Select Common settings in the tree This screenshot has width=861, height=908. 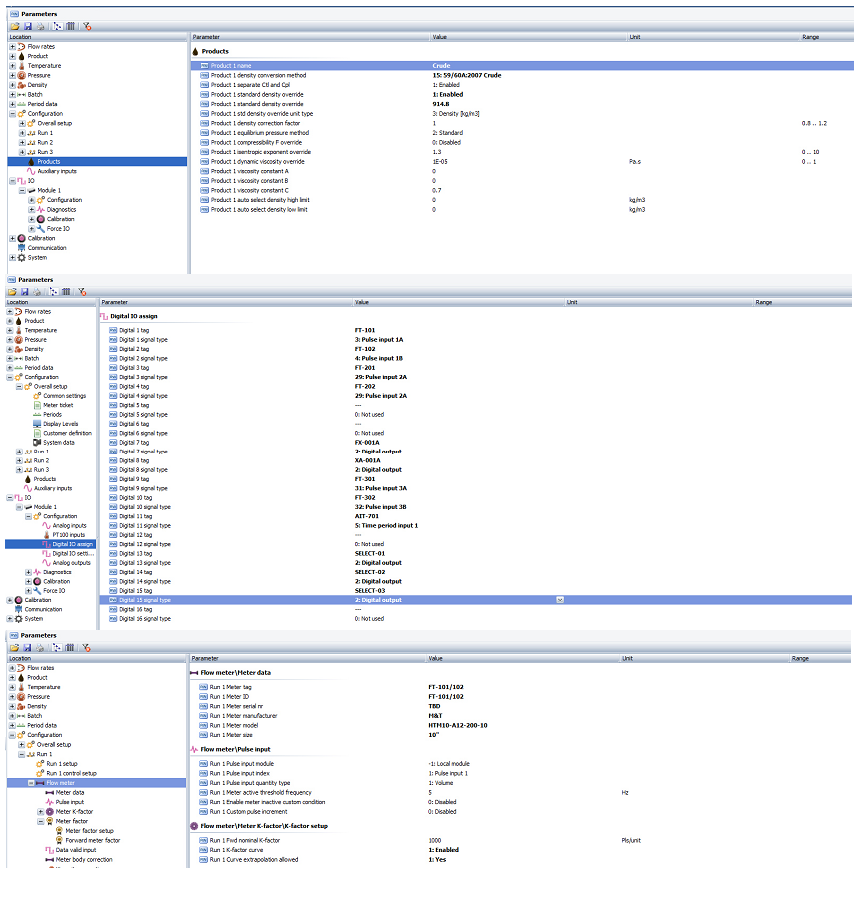point(64,396)
